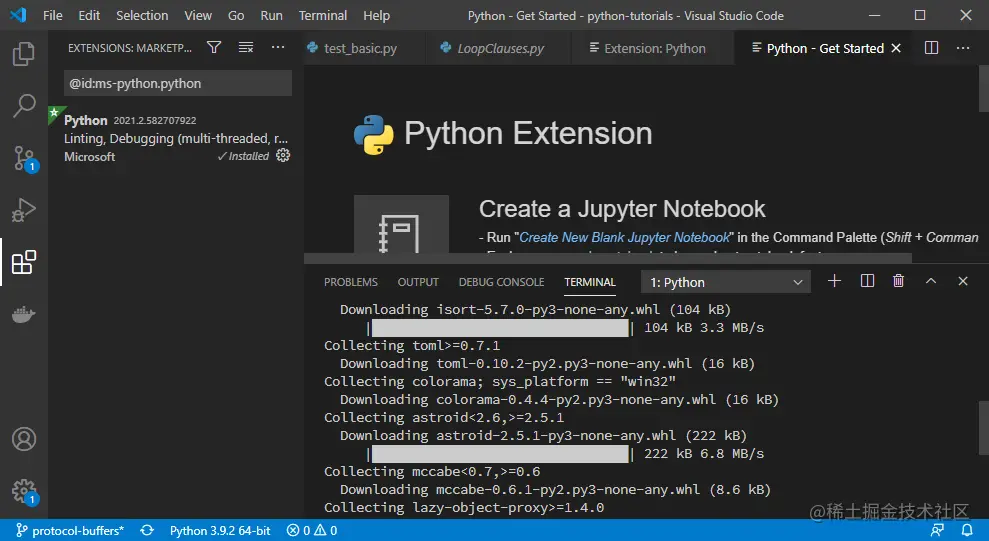Split the terminal pane

coord(867,281)
